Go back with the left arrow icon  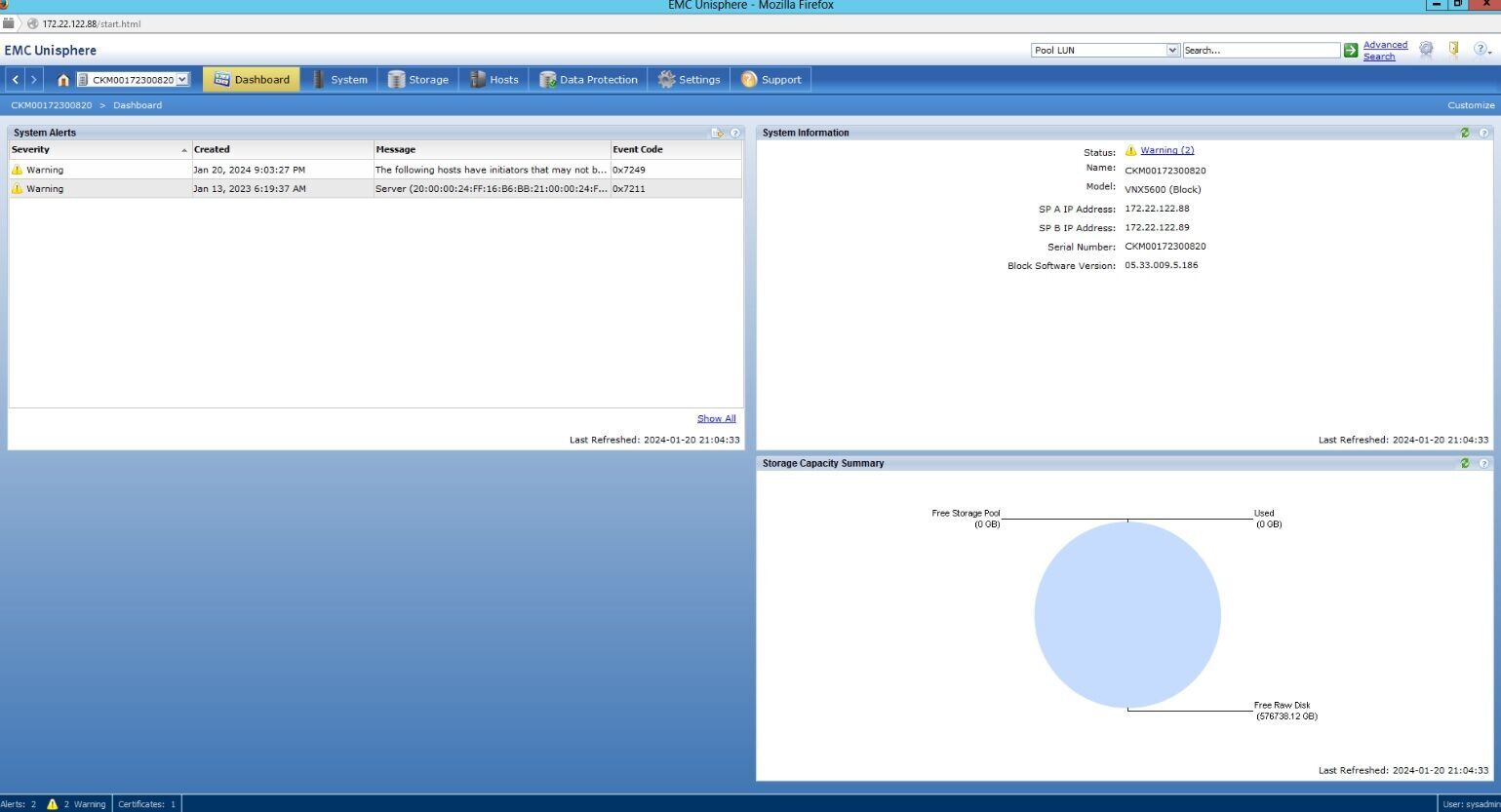click(x=16, y=80)
